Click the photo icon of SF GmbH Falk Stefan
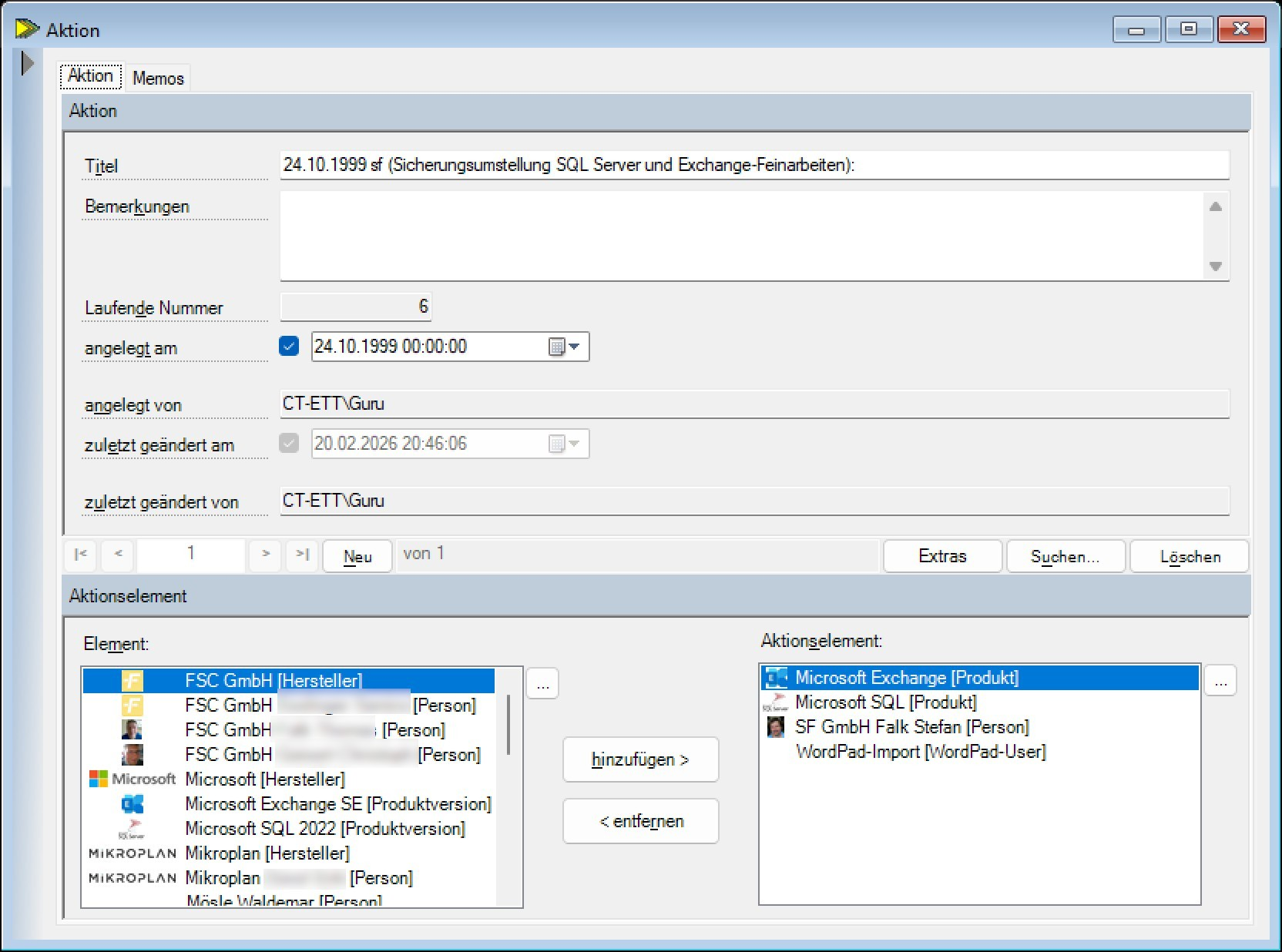 tap(777, 727)
